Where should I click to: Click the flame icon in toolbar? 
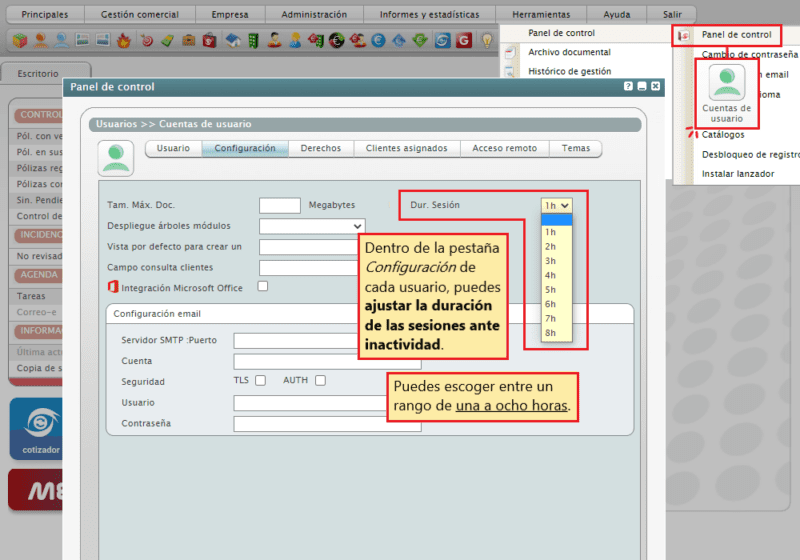click(x=124, y=41)
